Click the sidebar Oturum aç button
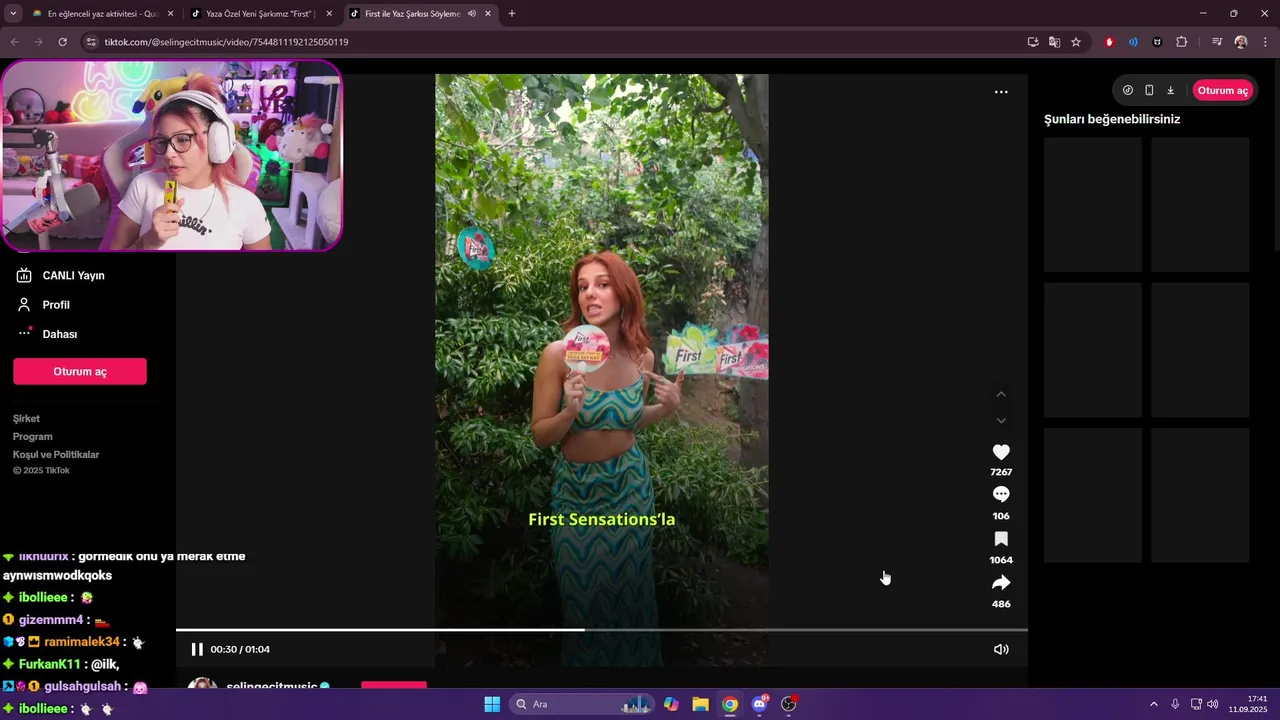Image resolution: width=1280 pixels, height=720 pixels. point(80,371)
